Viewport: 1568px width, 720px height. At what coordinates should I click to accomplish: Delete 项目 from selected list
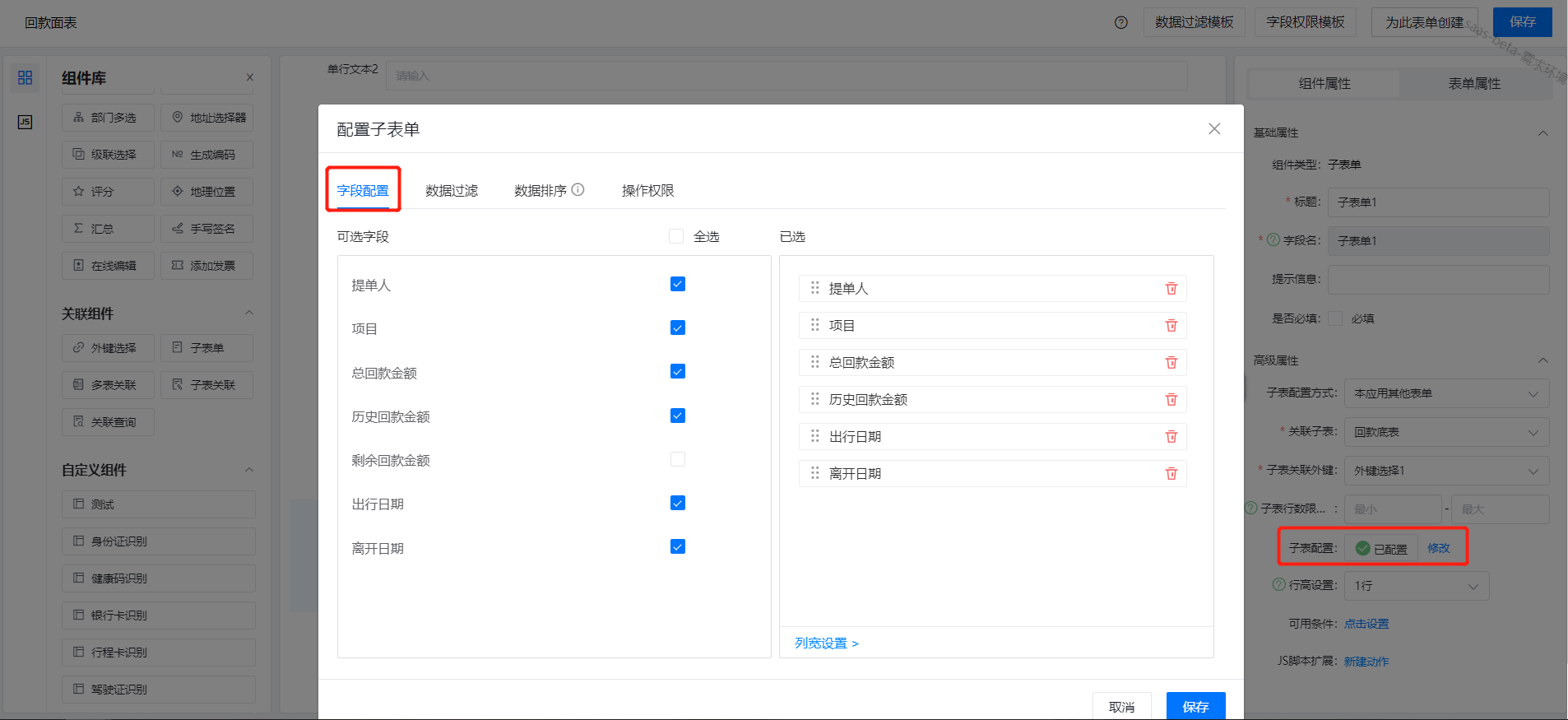pyautogui.click(x=1171, y=326)
